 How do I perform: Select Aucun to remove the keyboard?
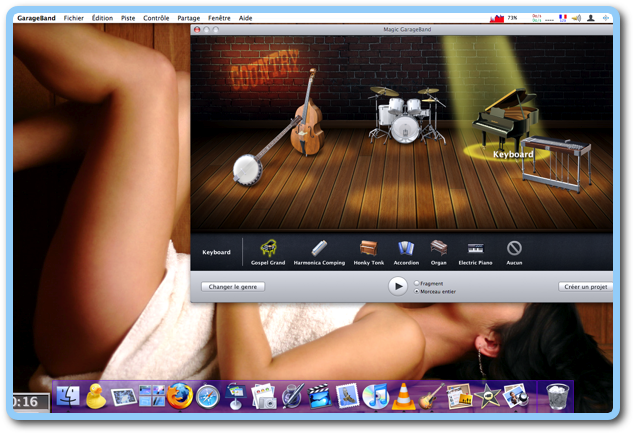514,252
